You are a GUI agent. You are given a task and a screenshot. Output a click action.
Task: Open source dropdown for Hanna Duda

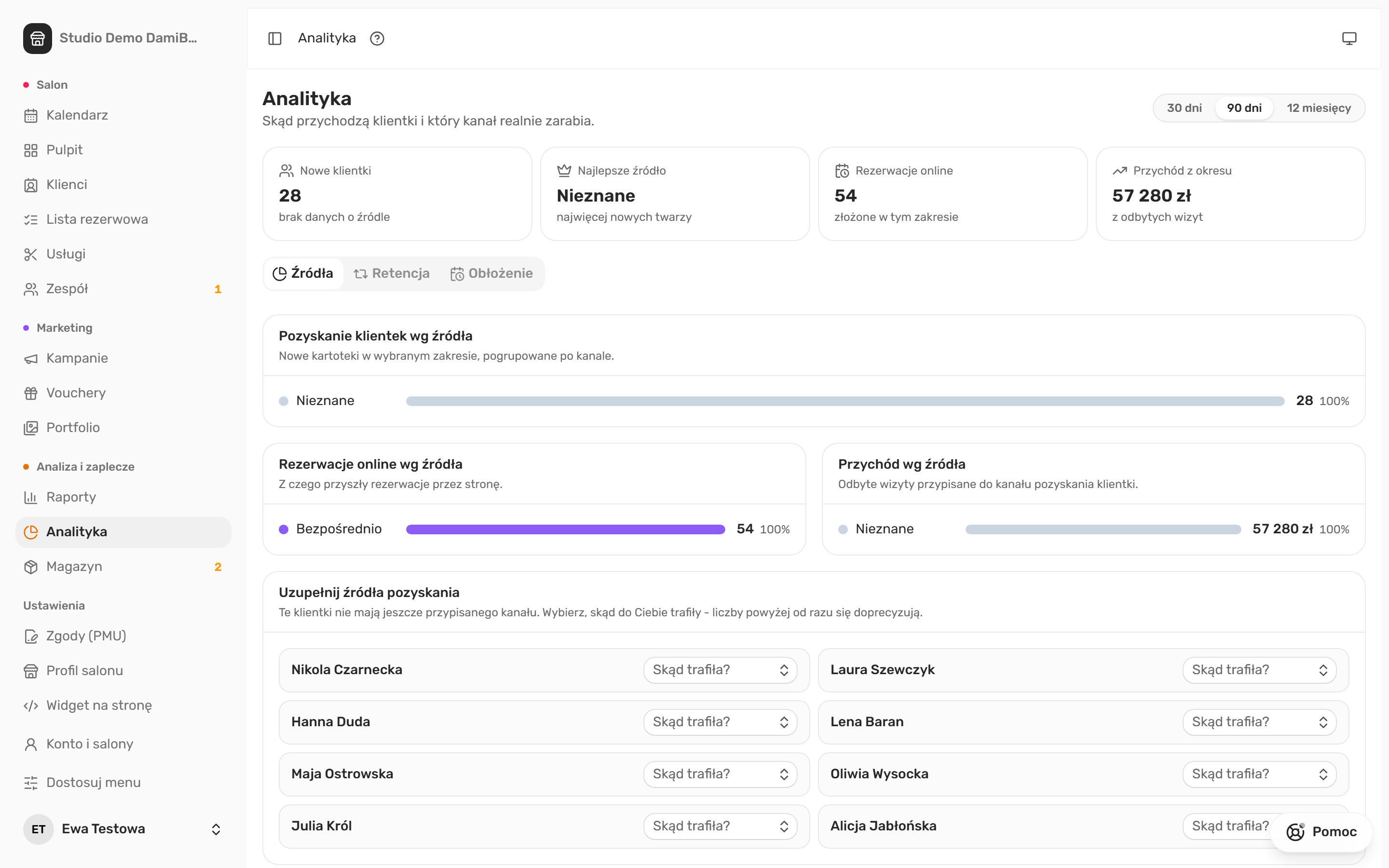721,722
